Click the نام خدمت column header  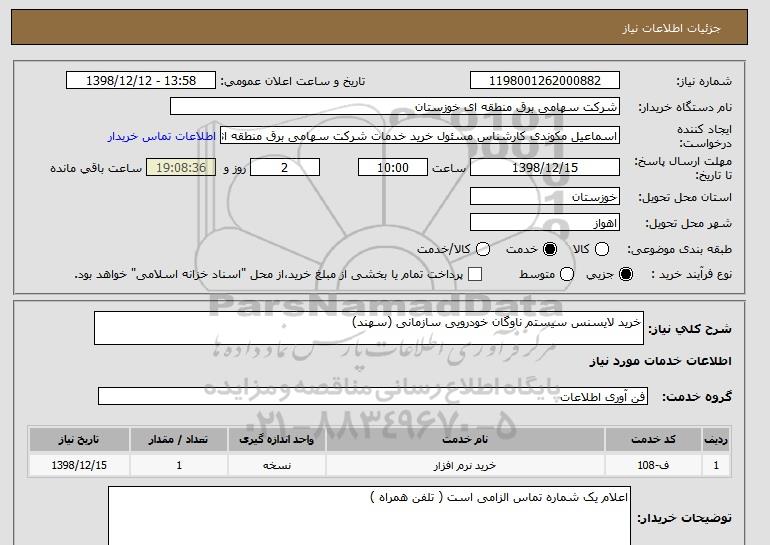(465, 439)
